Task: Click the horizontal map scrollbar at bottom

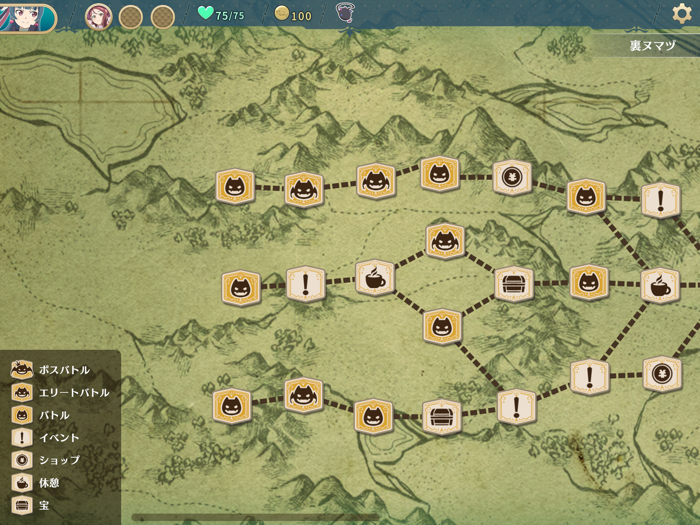Action: click(255, 517)
